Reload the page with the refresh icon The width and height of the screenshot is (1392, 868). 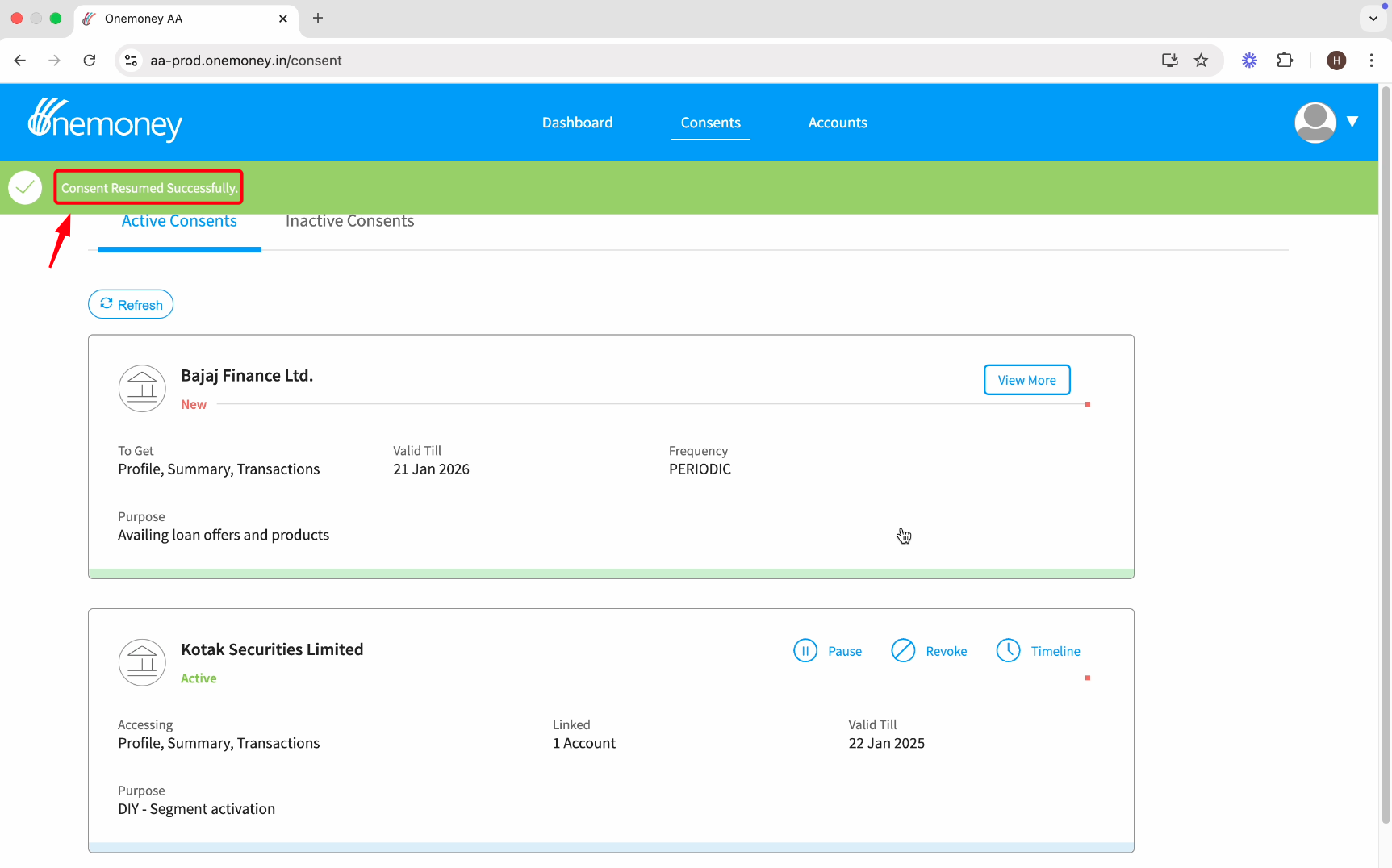coord(90,61)
